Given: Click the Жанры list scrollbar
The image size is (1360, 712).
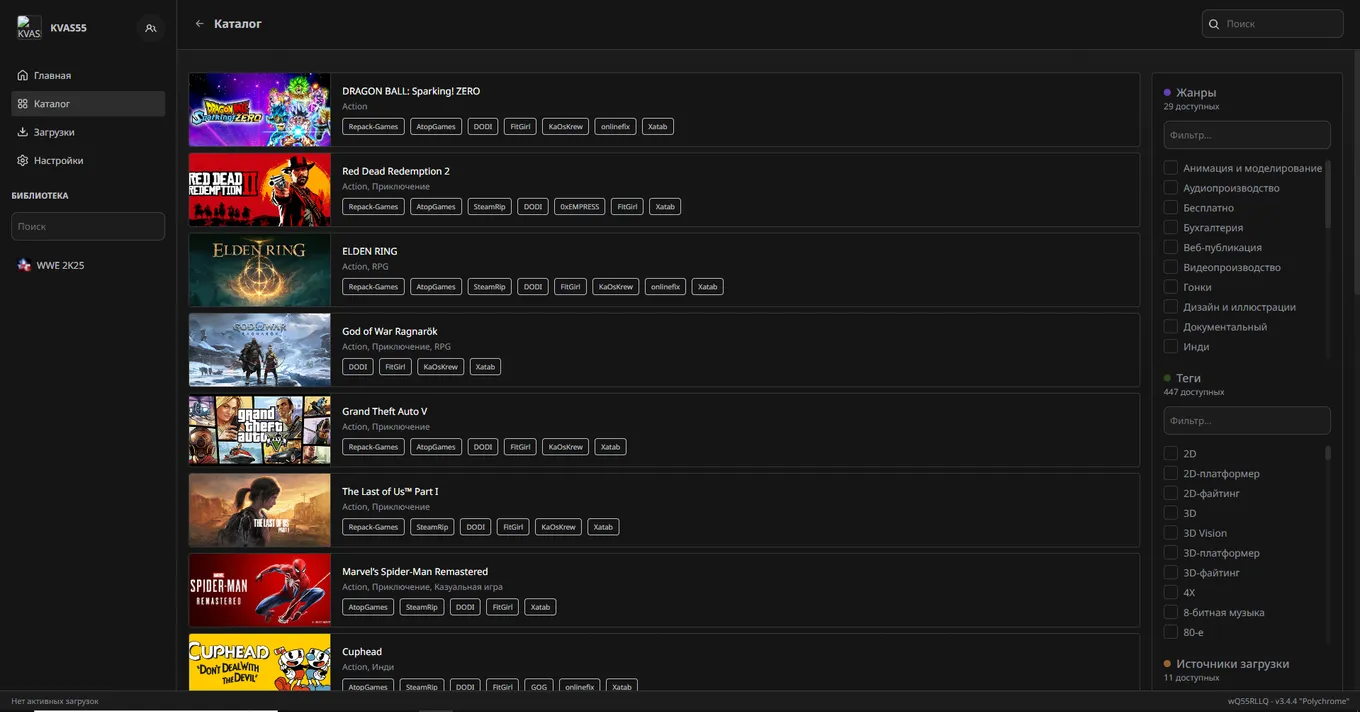Looking at the screenshot, I should point(1328,195).
